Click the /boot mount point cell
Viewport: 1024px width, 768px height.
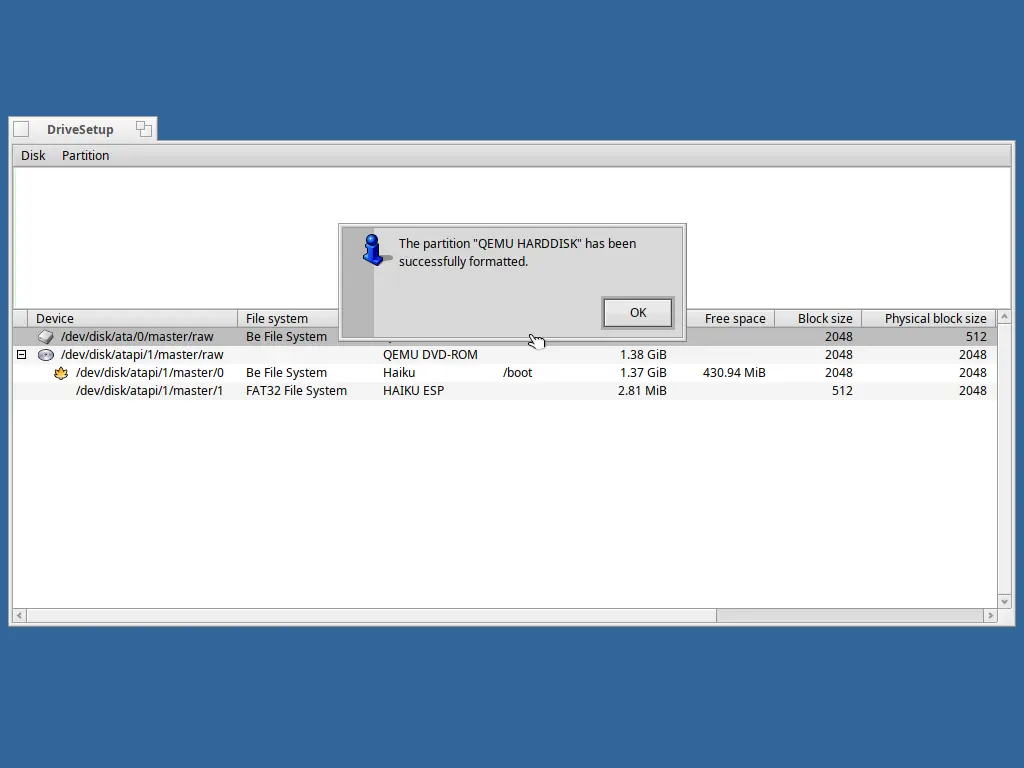(518, 373)
